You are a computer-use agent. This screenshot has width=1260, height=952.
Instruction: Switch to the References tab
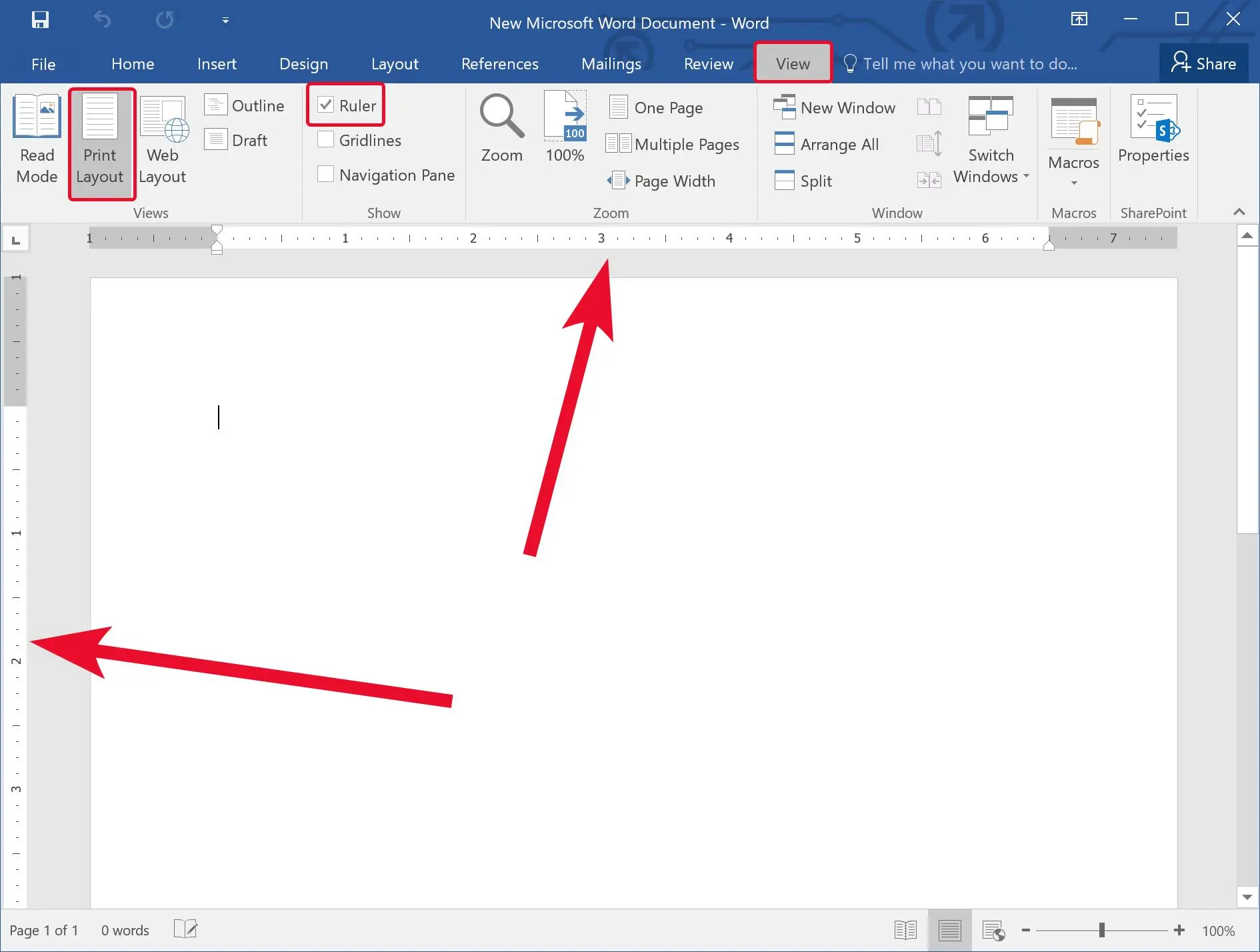[500, 64]
